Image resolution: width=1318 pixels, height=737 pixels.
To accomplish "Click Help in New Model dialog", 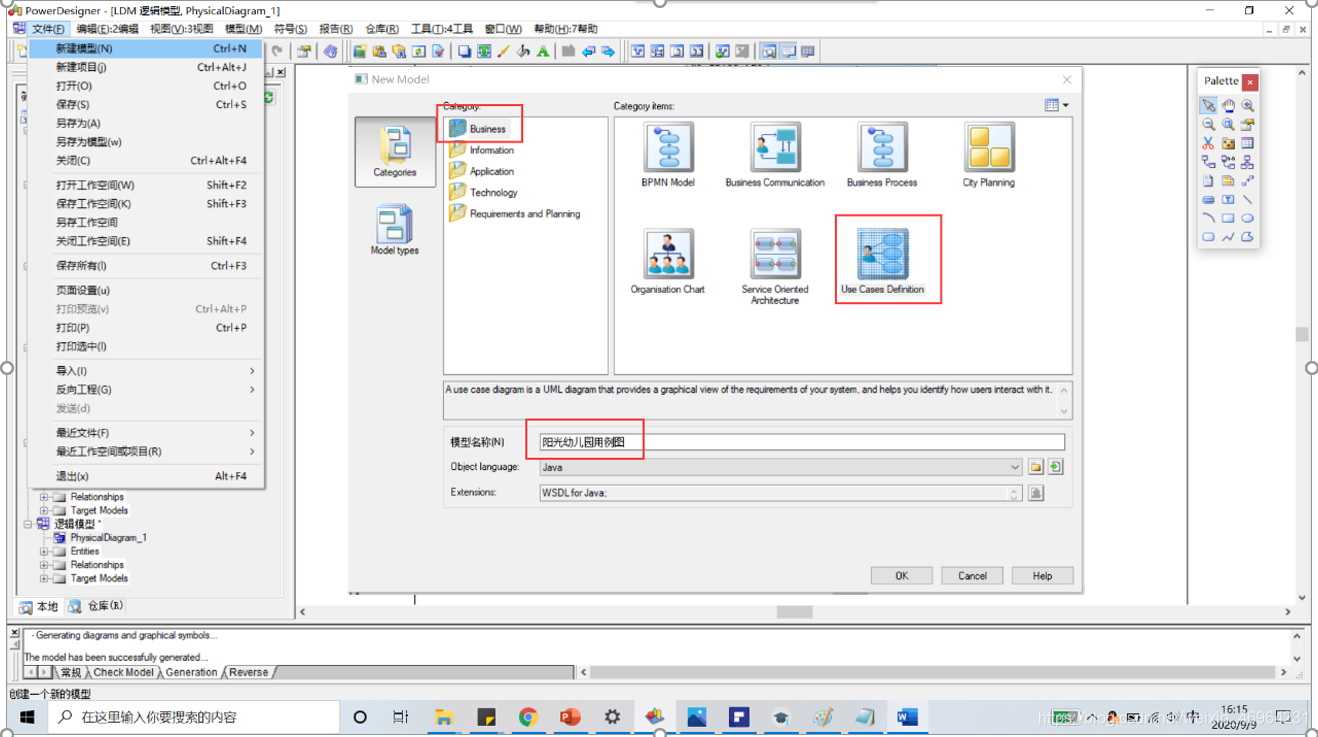I will tap(1042, 576).
